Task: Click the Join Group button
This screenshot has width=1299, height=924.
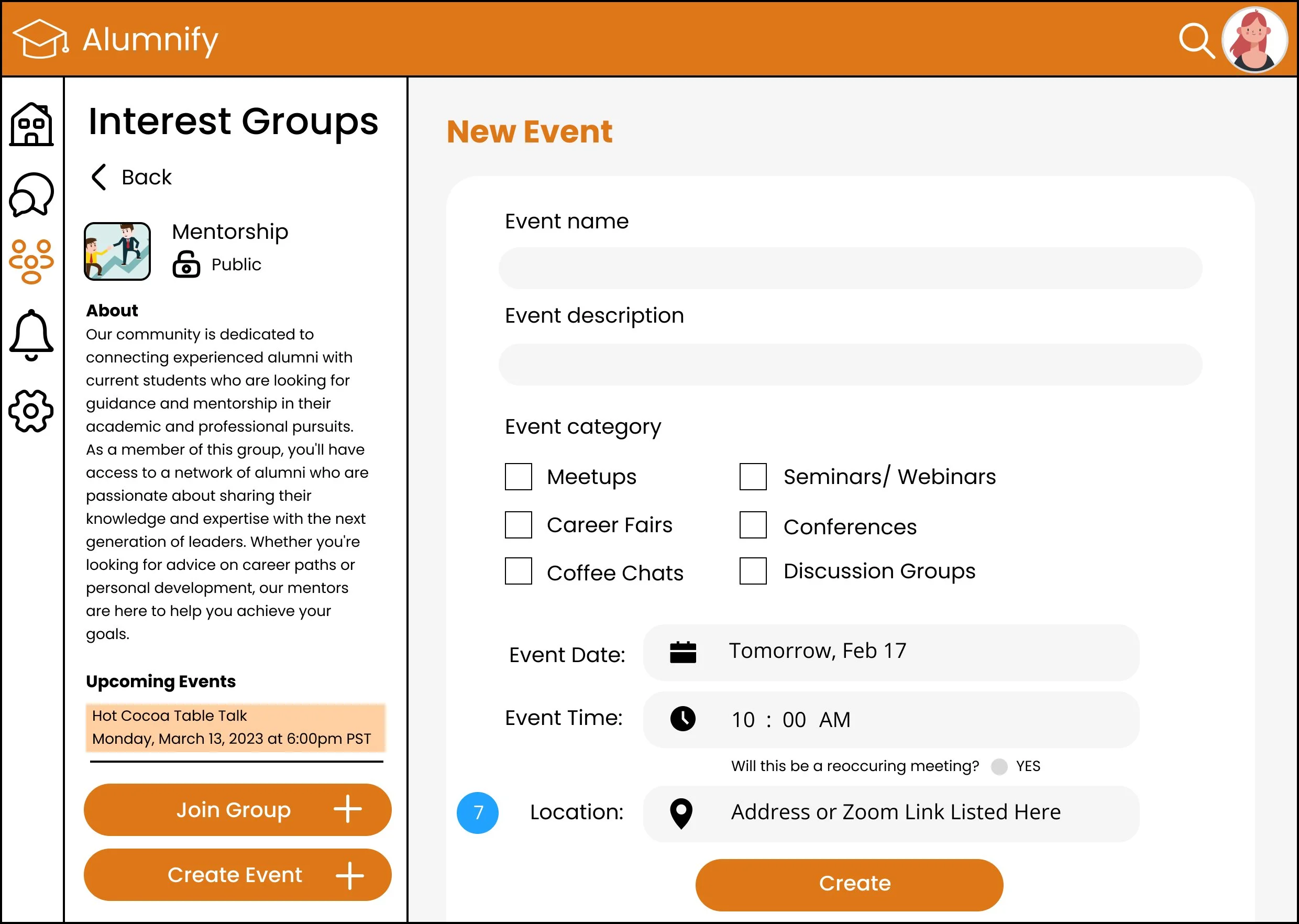Action: coord(237,809)
